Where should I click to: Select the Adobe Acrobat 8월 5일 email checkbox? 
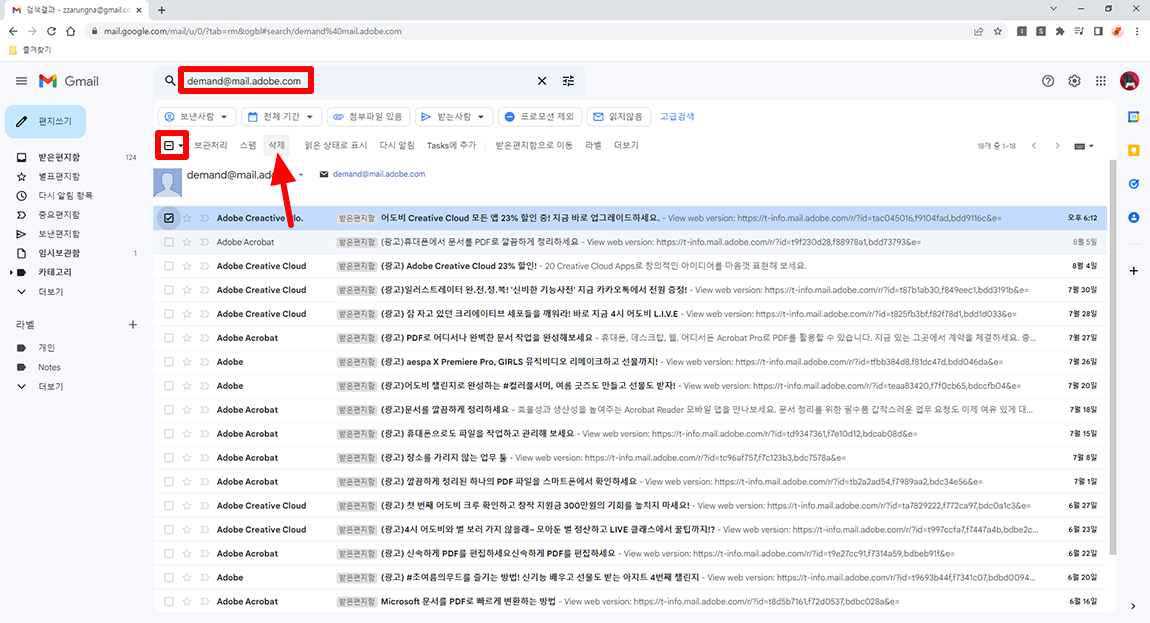169,242
